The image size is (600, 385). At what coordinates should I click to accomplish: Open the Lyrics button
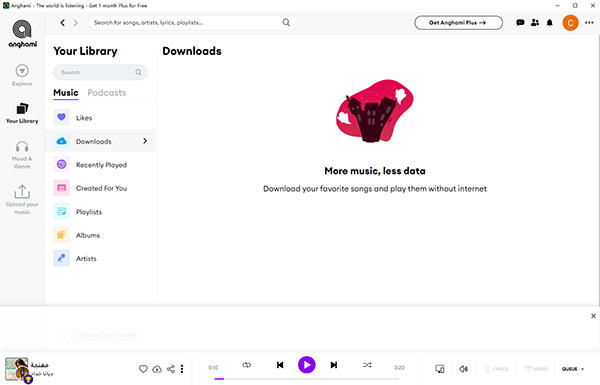pos(496,369)
